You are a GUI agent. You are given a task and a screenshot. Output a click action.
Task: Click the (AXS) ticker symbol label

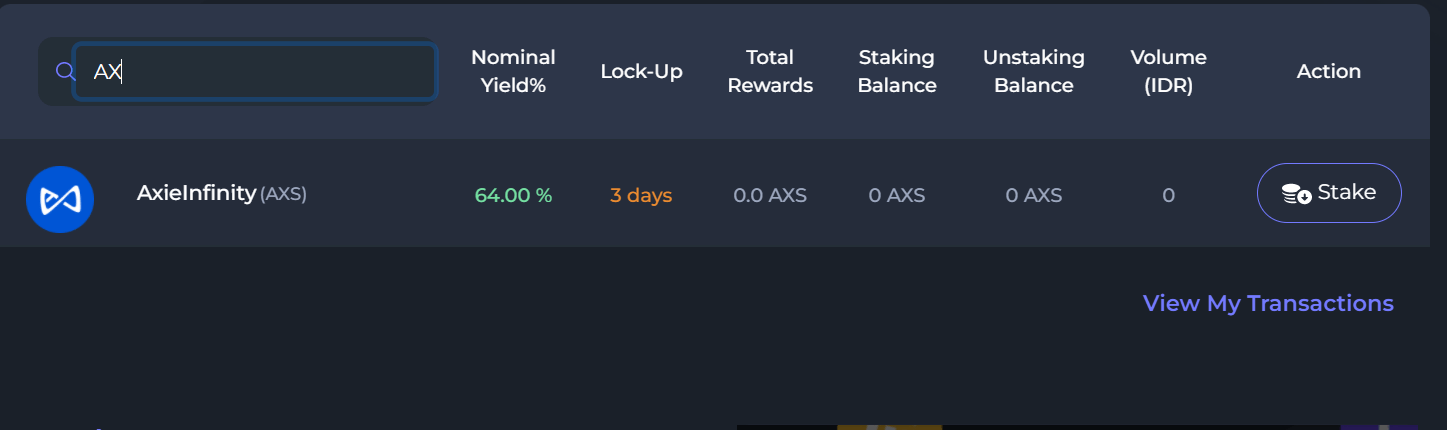(x=283, y=194)
